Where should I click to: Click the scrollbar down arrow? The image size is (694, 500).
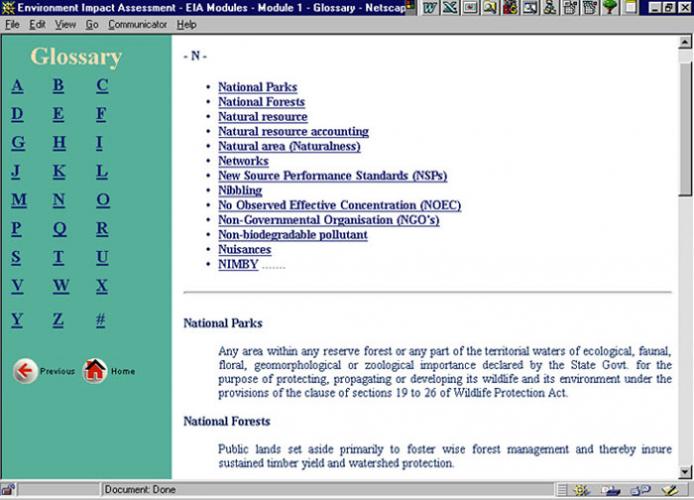pyautogui.click(x=685, y=472)
